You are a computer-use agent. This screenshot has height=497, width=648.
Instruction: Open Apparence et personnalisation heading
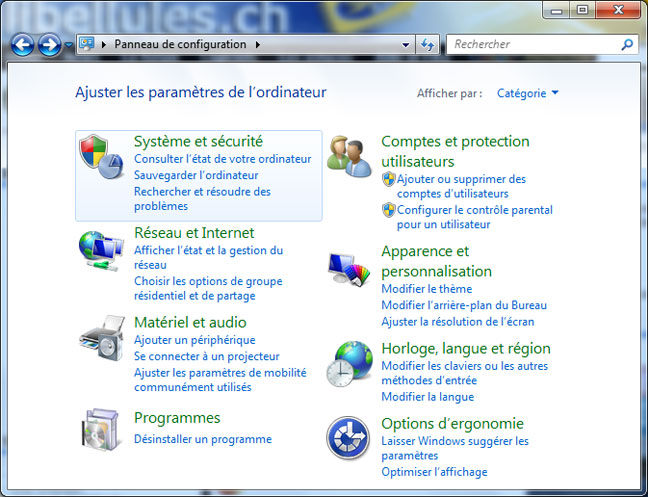tap(437, 261)
